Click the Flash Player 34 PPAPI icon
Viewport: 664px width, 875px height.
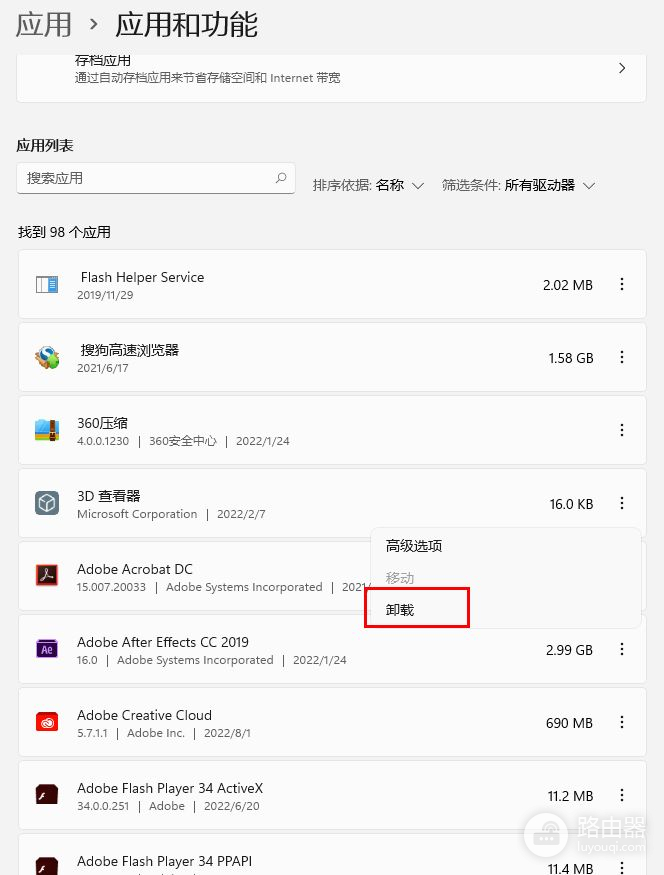coord(47,866)
